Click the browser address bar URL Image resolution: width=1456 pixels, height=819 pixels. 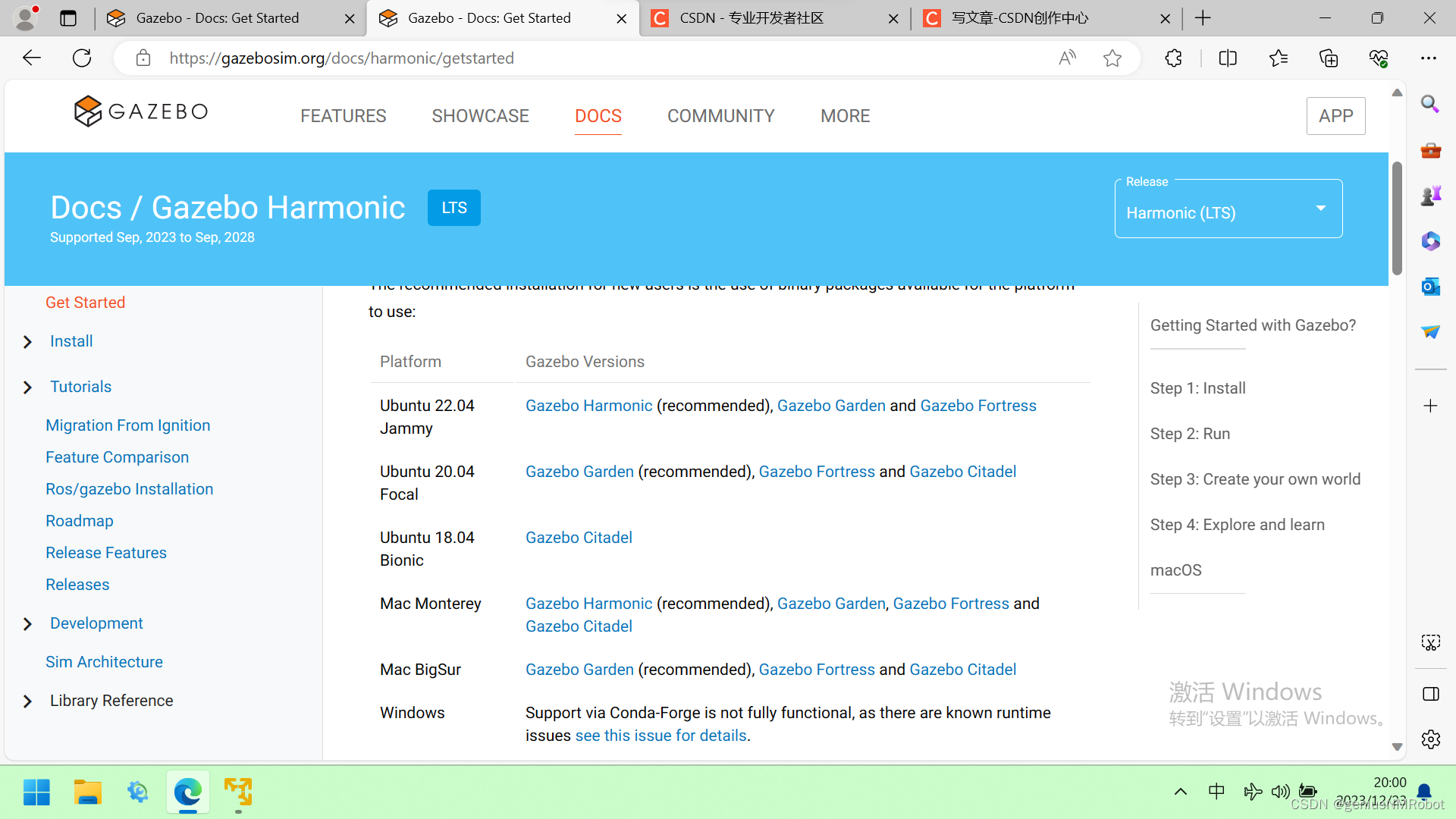click(341, 58)
